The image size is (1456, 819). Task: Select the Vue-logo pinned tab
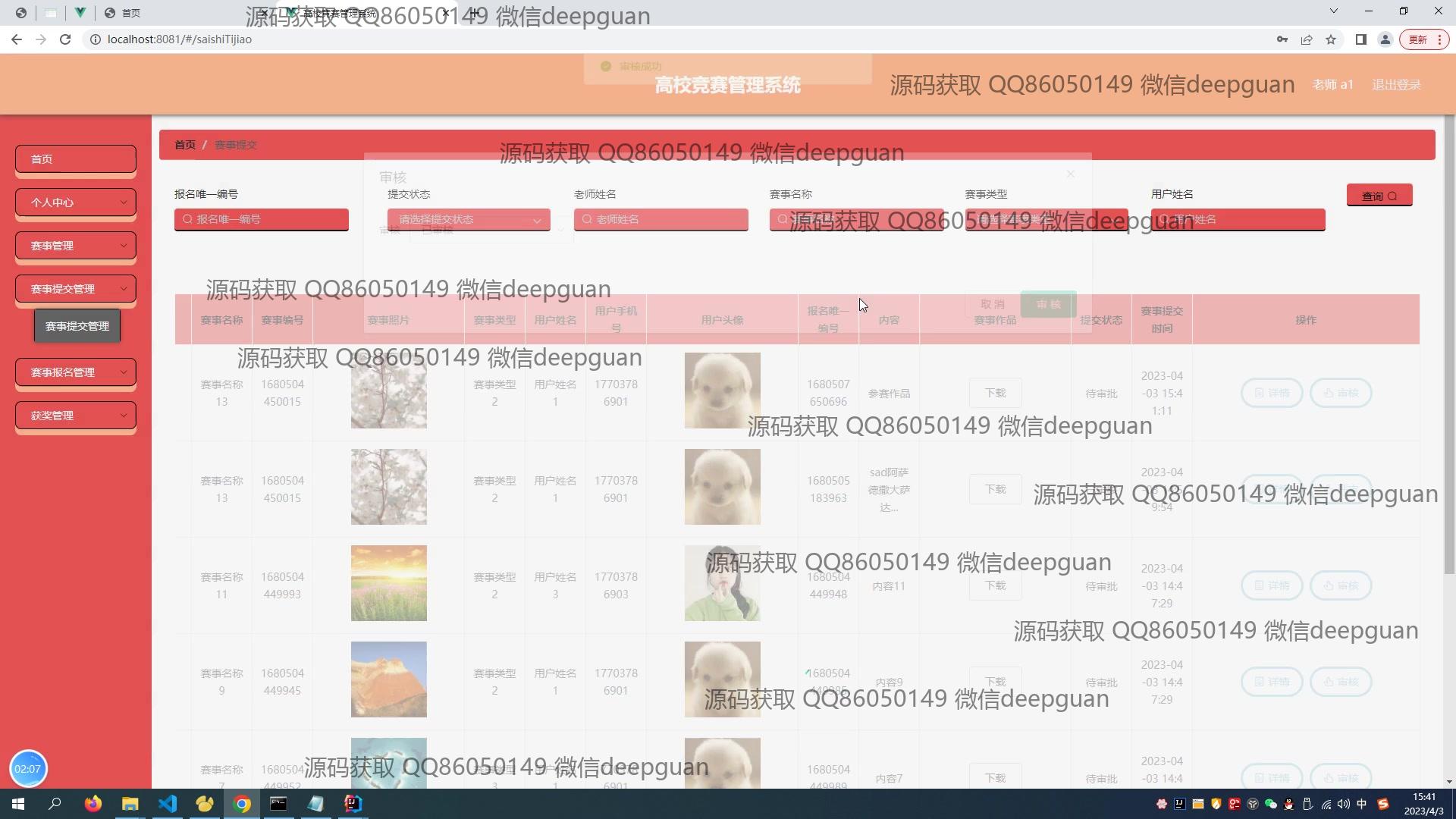click(80, 13)
